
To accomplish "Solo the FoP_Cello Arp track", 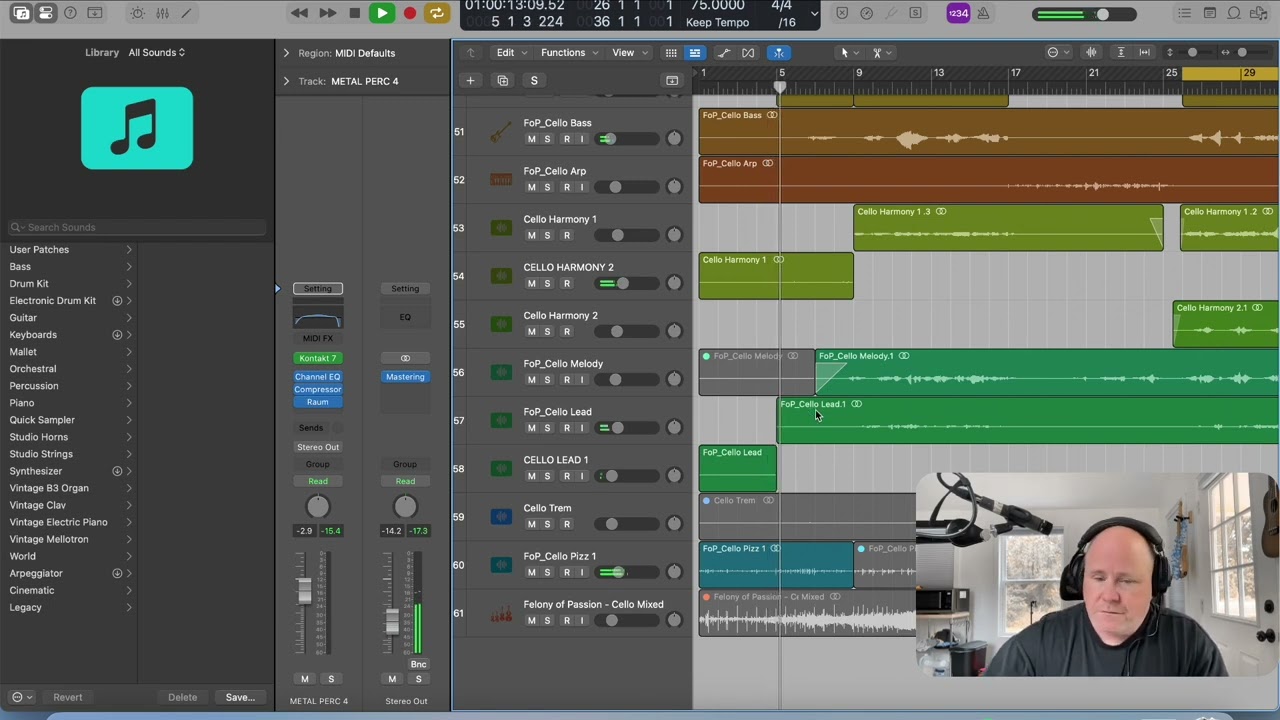I will pyautogui.click(x=547, y=187).
